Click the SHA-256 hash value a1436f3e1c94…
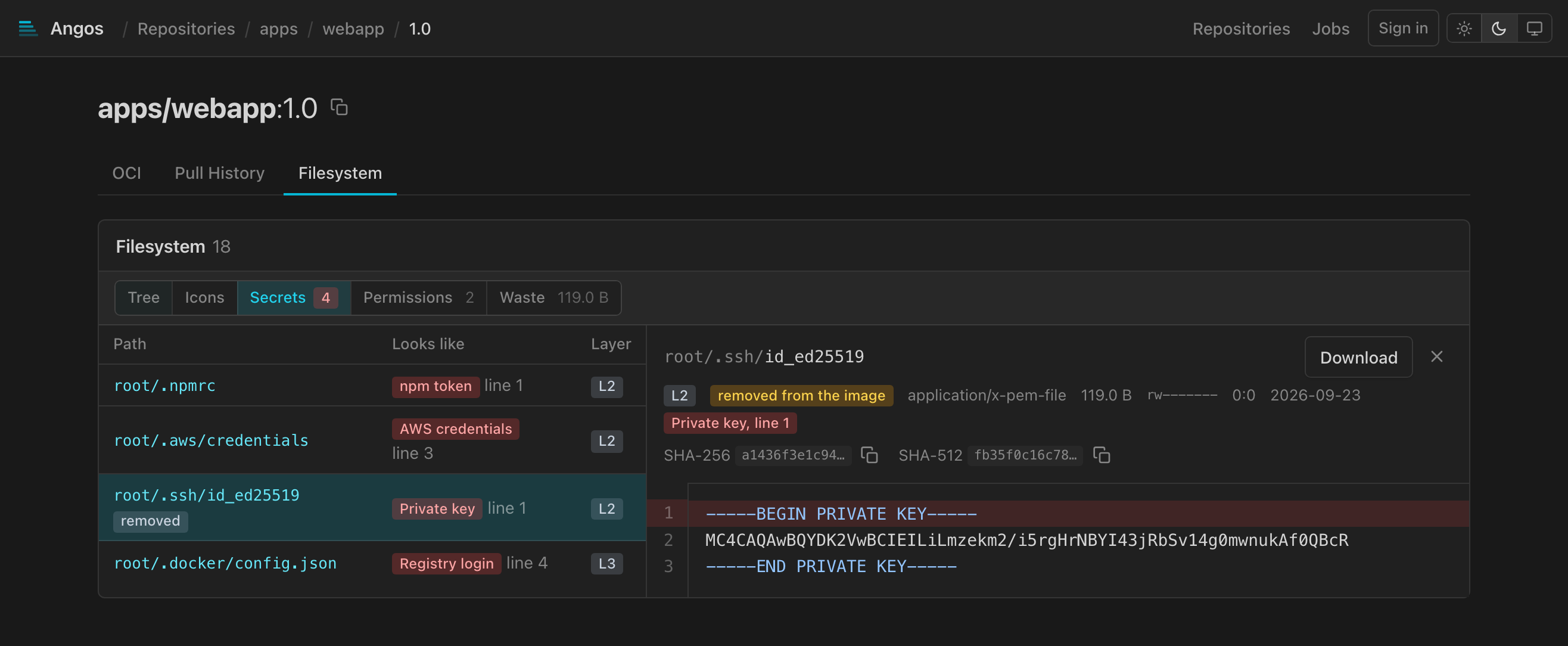 [792, 455]
